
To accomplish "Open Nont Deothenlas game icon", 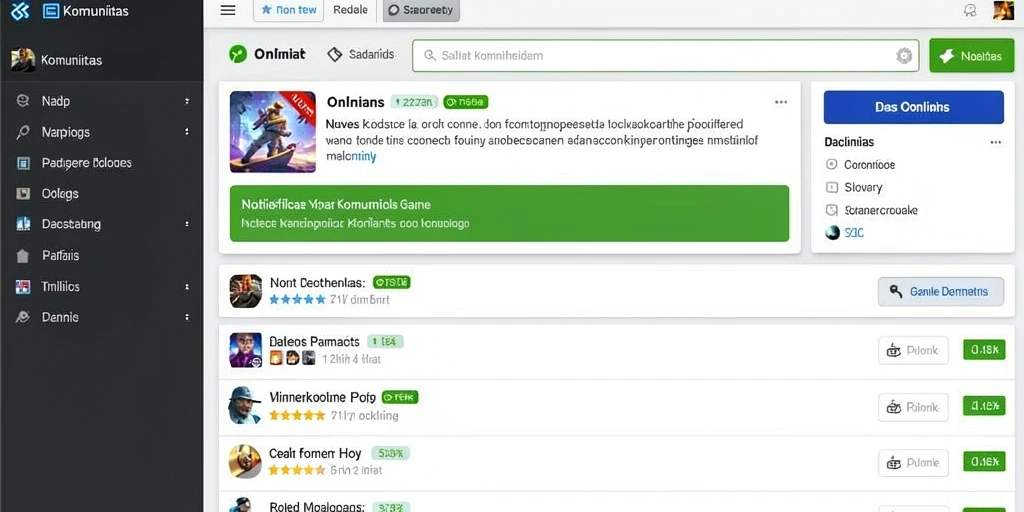I will 246,291.
